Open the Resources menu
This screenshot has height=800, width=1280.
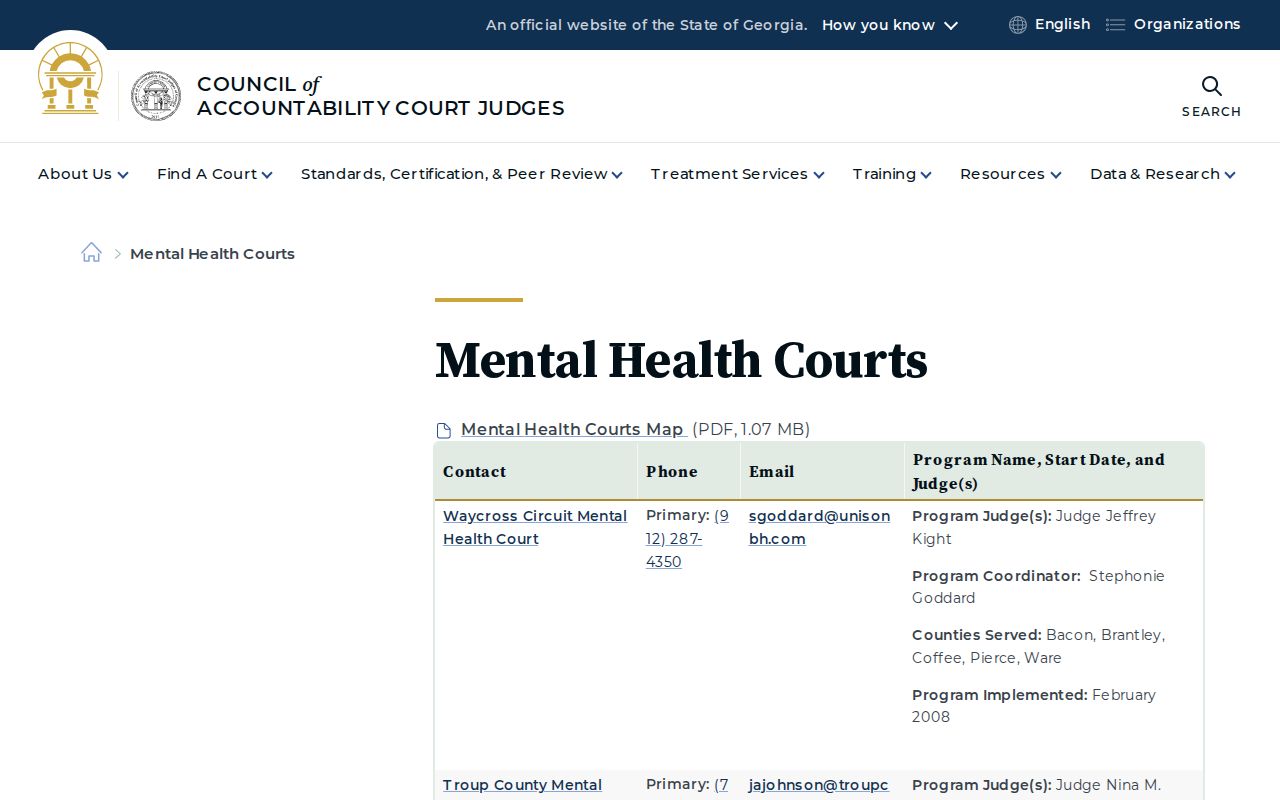(x=1011, y=174)
